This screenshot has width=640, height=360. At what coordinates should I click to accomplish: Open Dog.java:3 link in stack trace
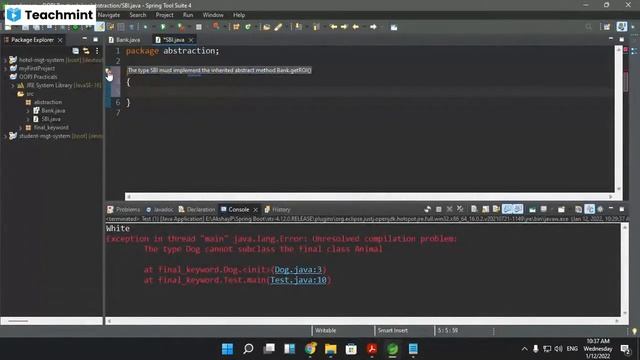(x=298, y=270)
